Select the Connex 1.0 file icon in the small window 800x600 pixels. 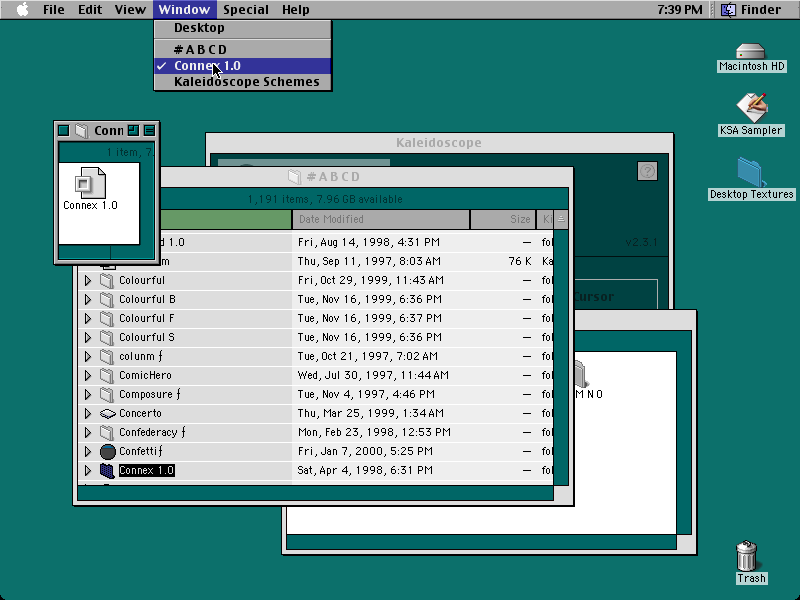point(90,183)
